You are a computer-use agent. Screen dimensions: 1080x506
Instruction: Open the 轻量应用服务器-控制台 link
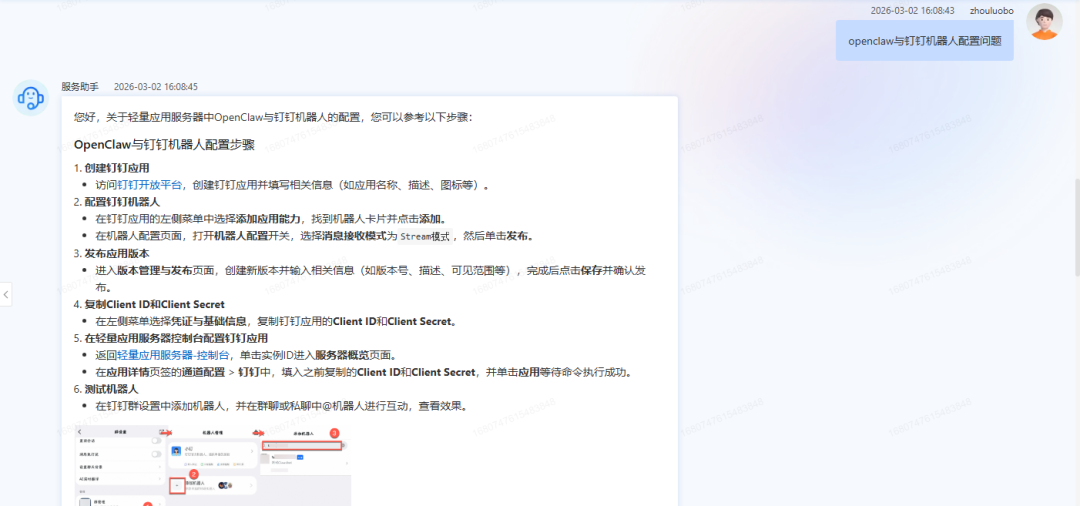tap(173, 355)
